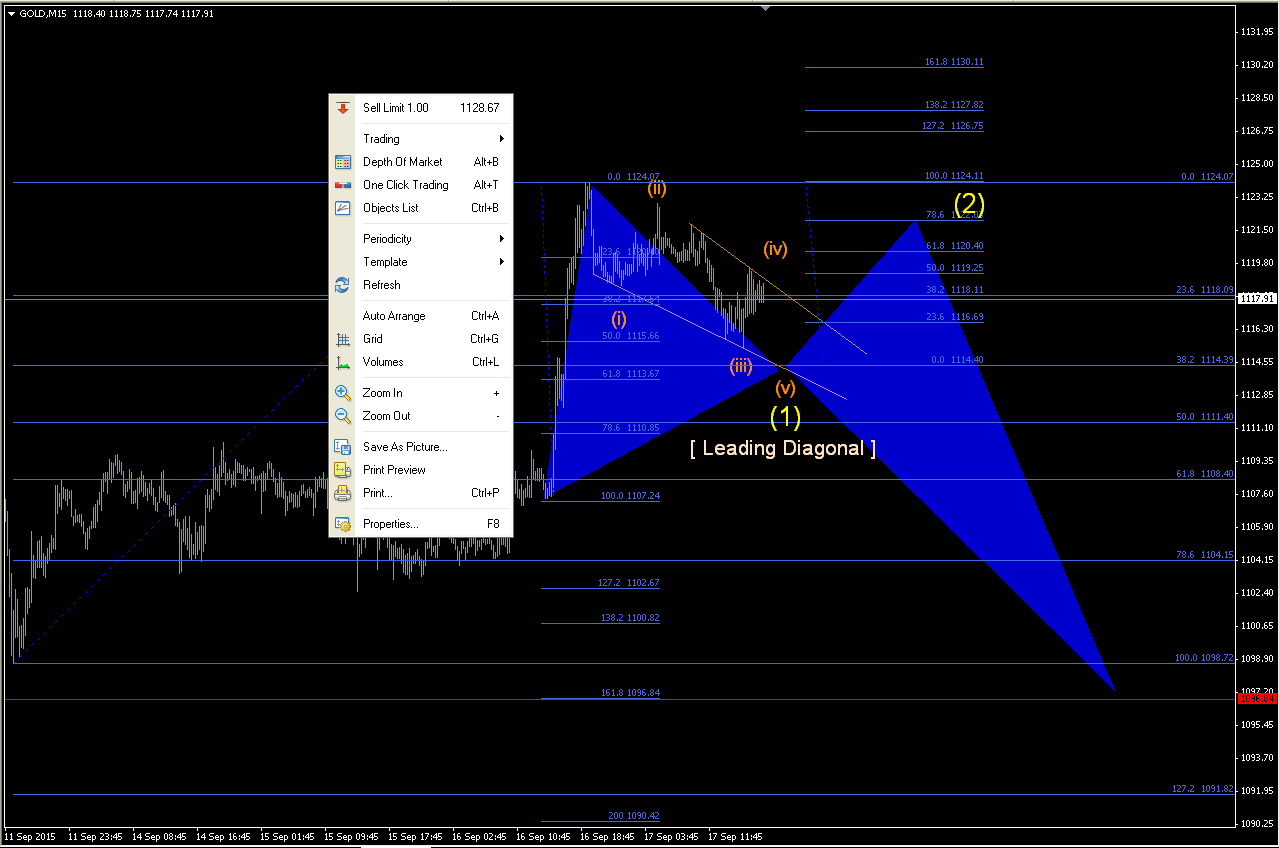The height and width of the screenshot is (848, 1279).
Task: Expand the Trading submenu
Action: pos(420,139)
